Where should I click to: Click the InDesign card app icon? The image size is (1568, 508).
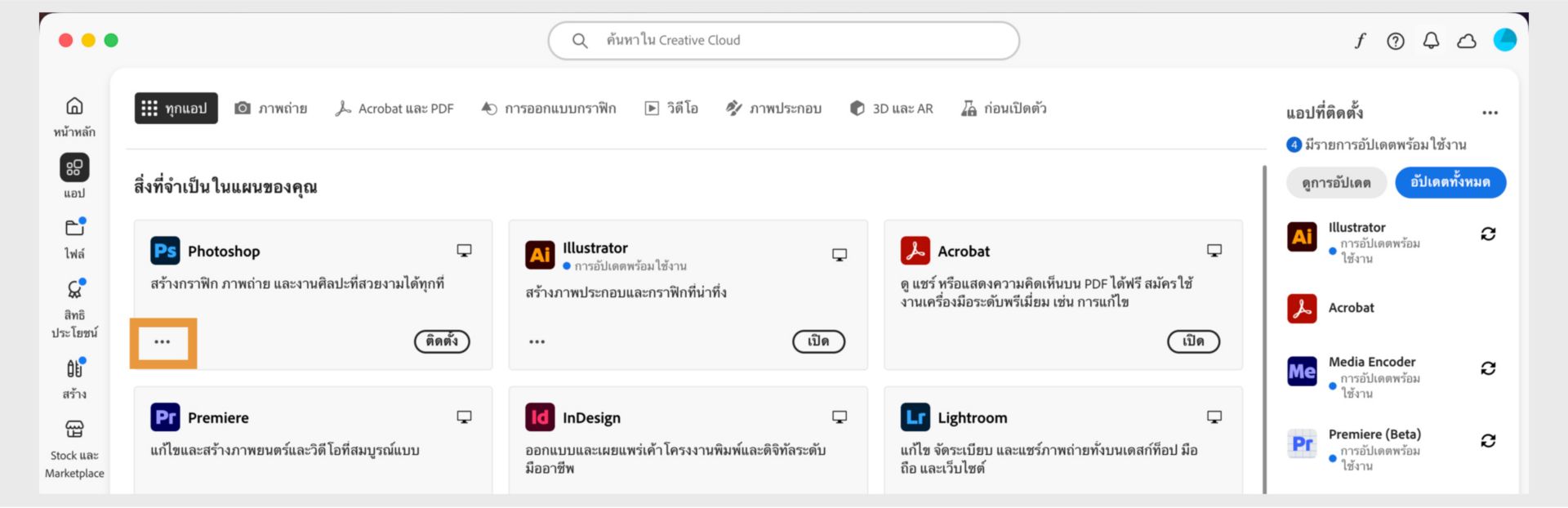tap(540, 417)
